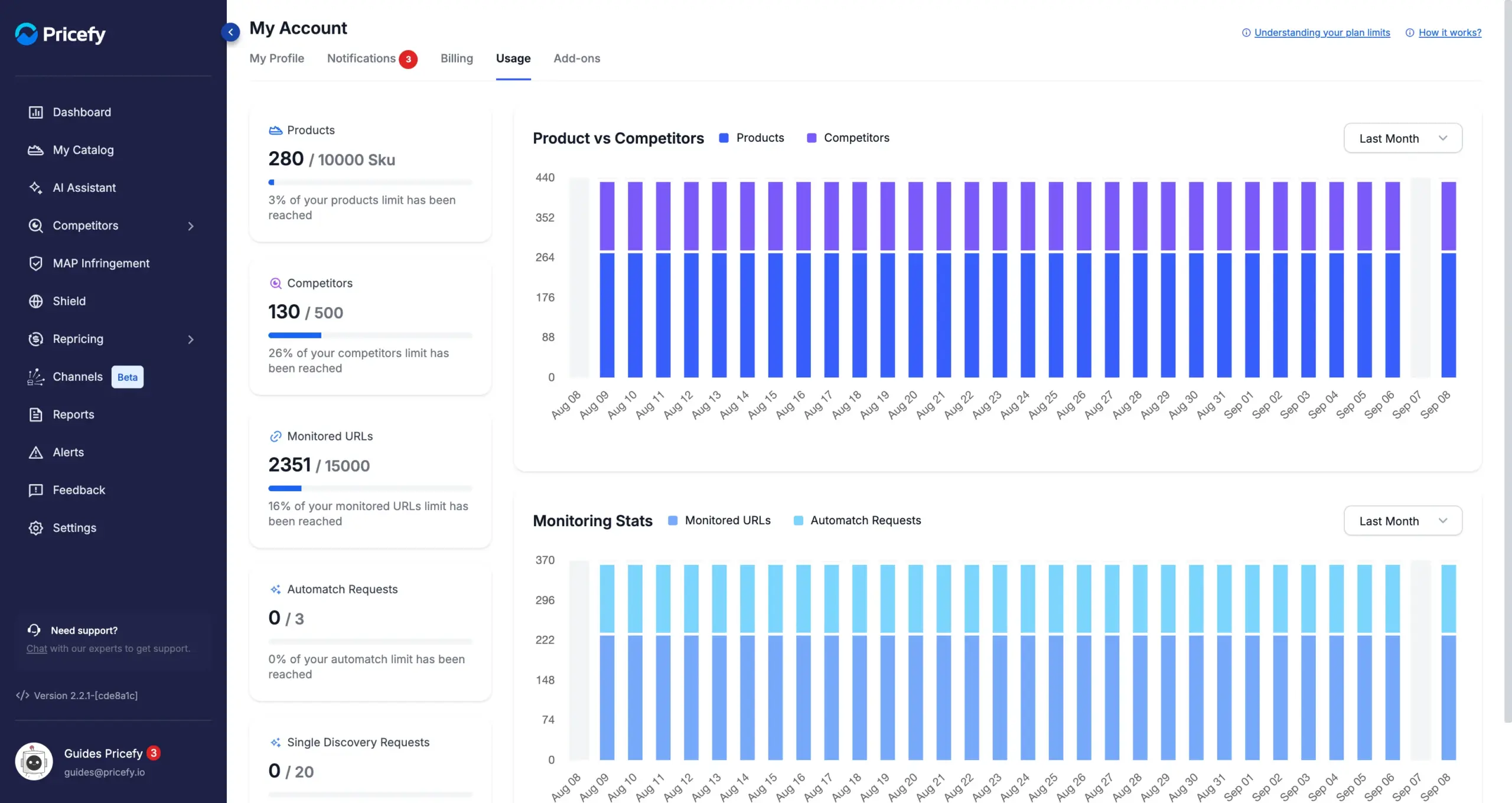Screen dimensions: 1512x803
Task: Click the Beta badge next to Channels
Action: [127, 377]
